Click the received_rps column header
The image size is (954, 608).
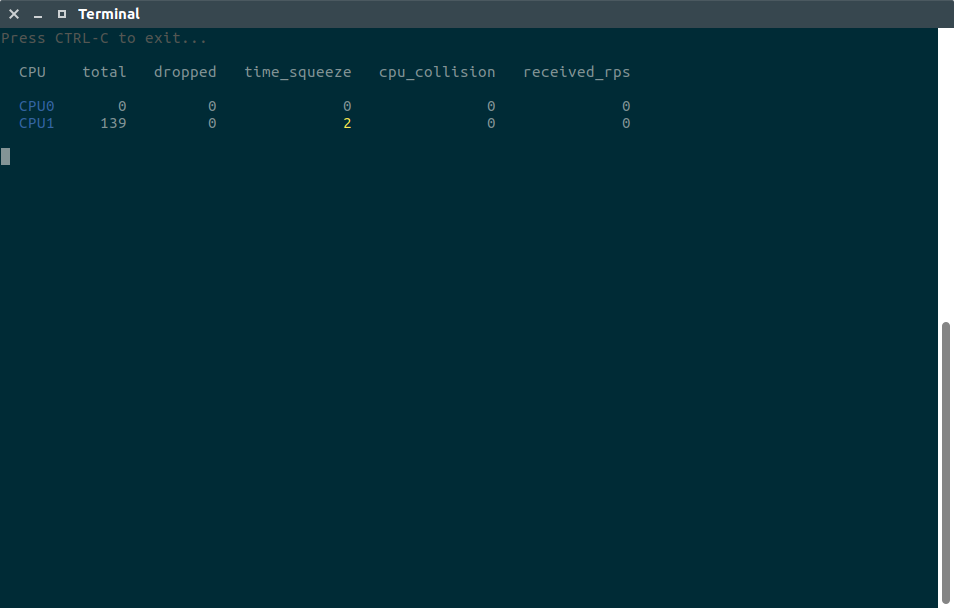click(576, 72)
